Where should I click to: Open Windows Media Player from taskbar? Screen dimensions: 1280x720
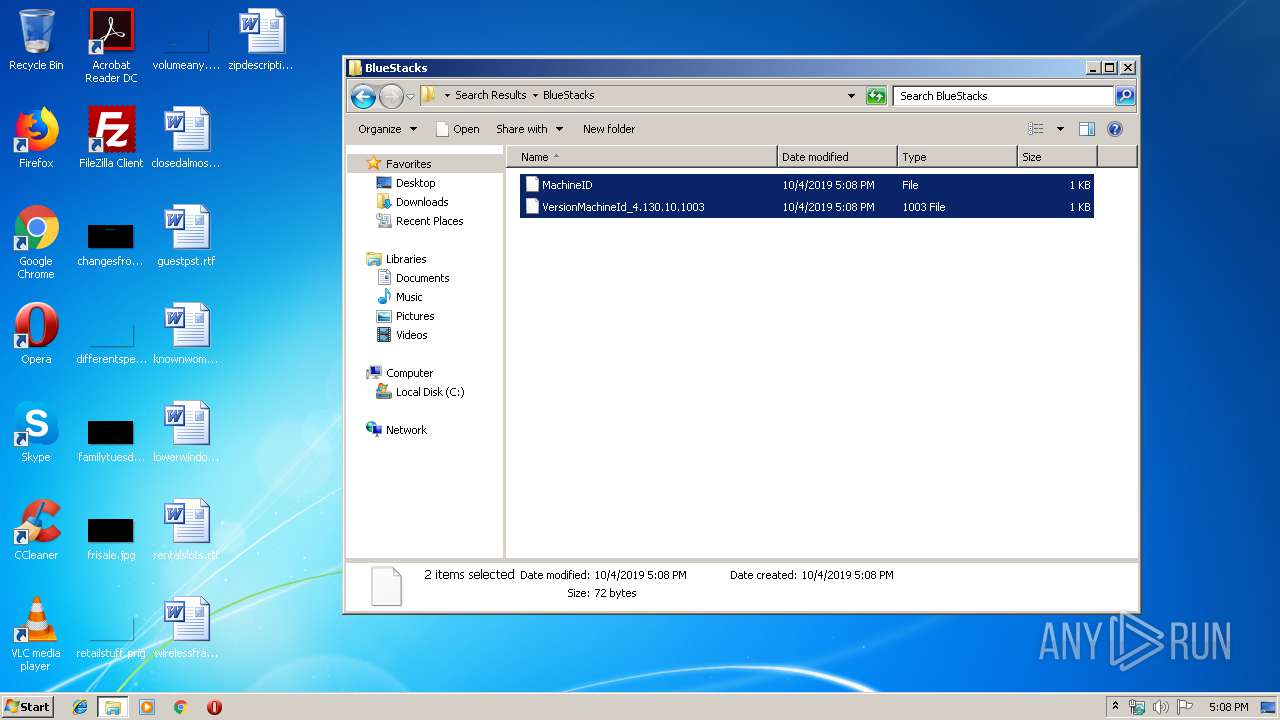(x=147, y=707)
